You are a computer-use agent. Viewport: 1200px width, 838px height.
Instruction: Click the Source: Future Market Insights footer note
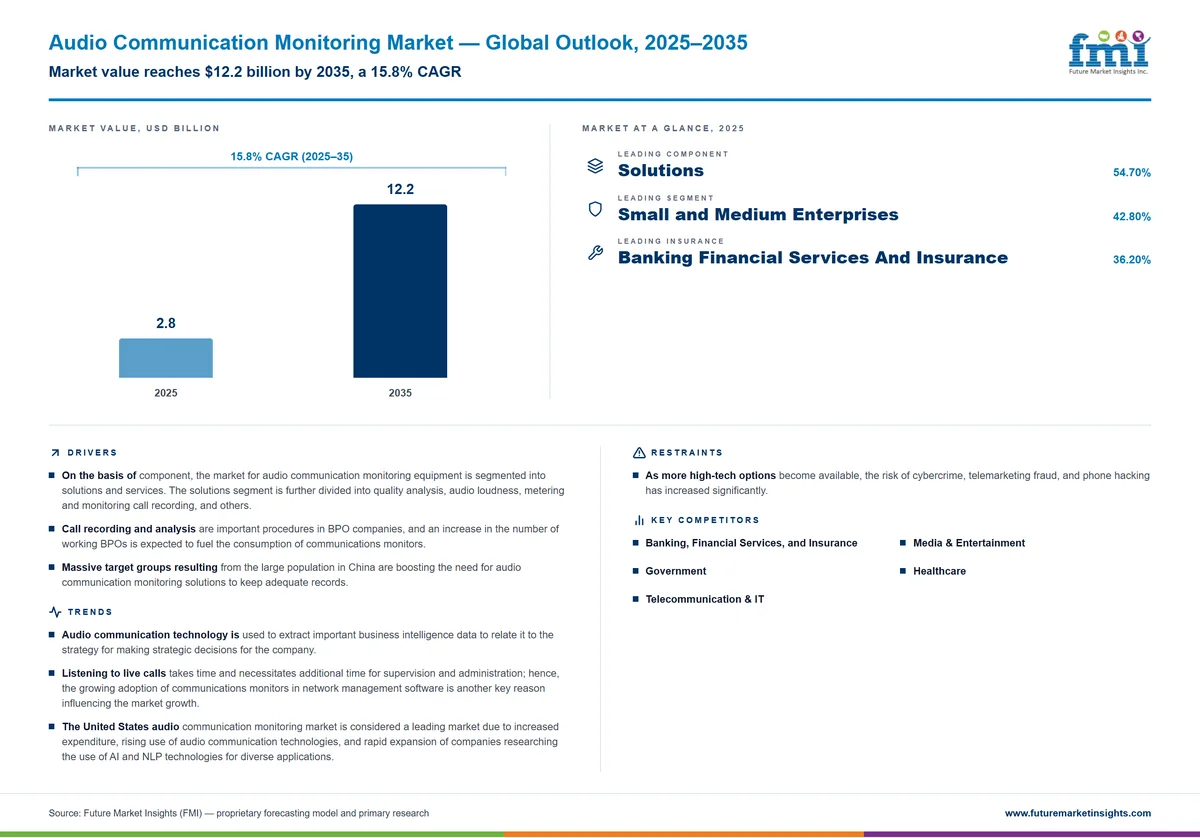(239, 813)
